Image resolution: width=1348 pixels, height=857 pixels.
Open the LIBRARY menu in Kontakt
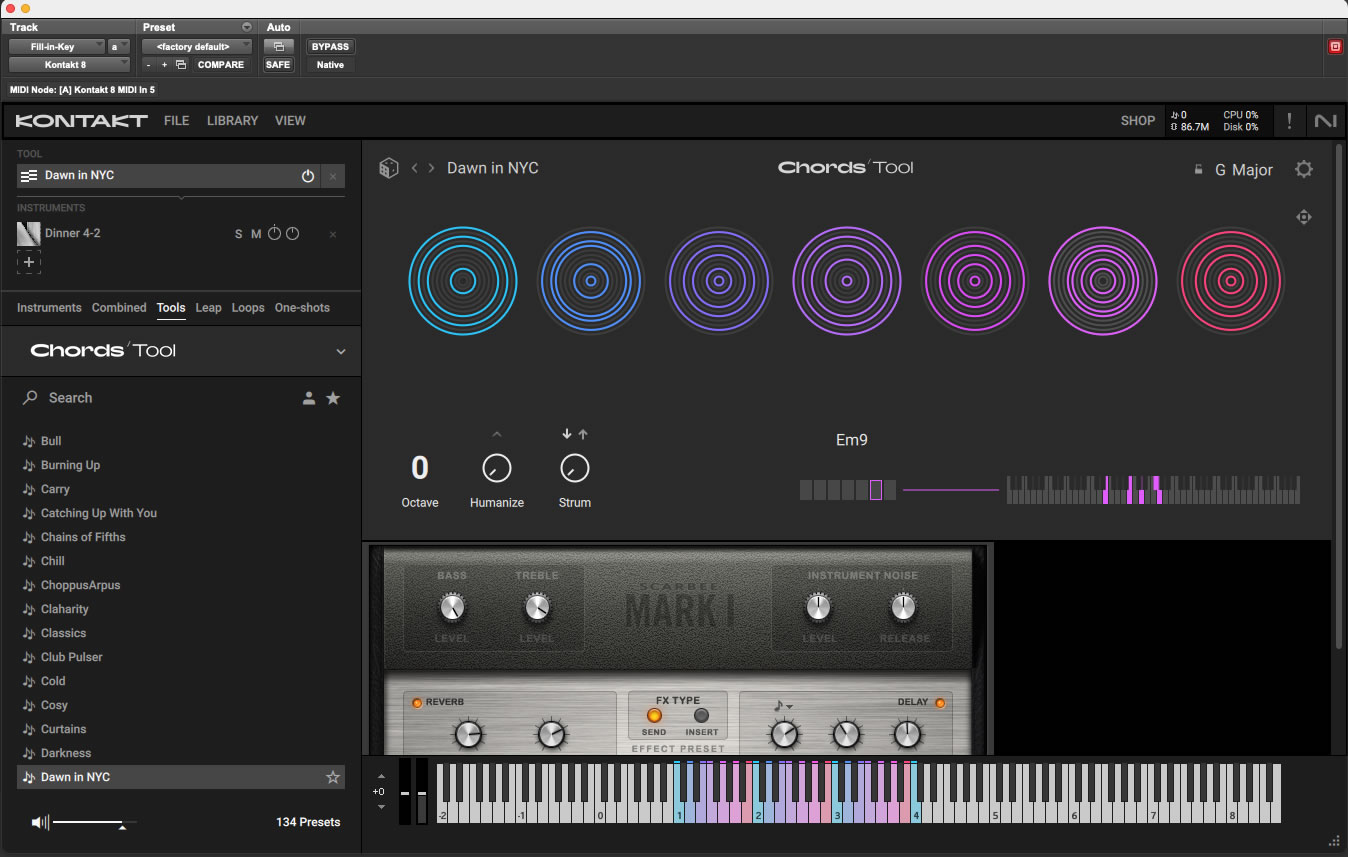233,121
